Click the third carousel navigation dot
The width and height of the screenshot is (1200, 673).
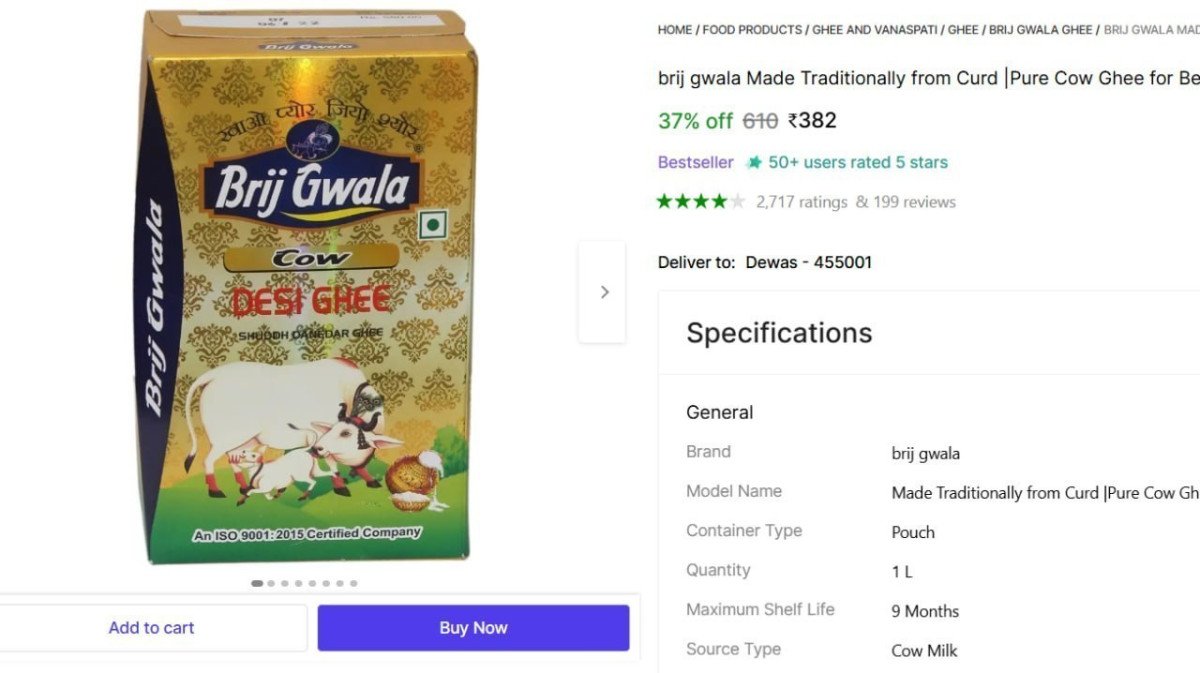click(285, 582)
